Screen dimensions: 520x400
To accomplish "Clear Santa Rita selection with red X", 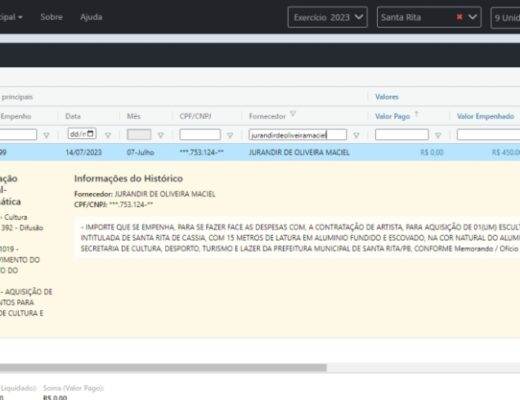I will [459, 17].
